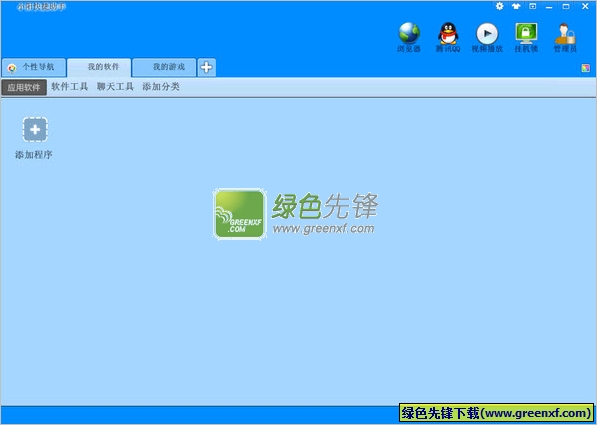Open 聊天工具 category
Viewport: 597px width, 425px height.
[115, 87]
